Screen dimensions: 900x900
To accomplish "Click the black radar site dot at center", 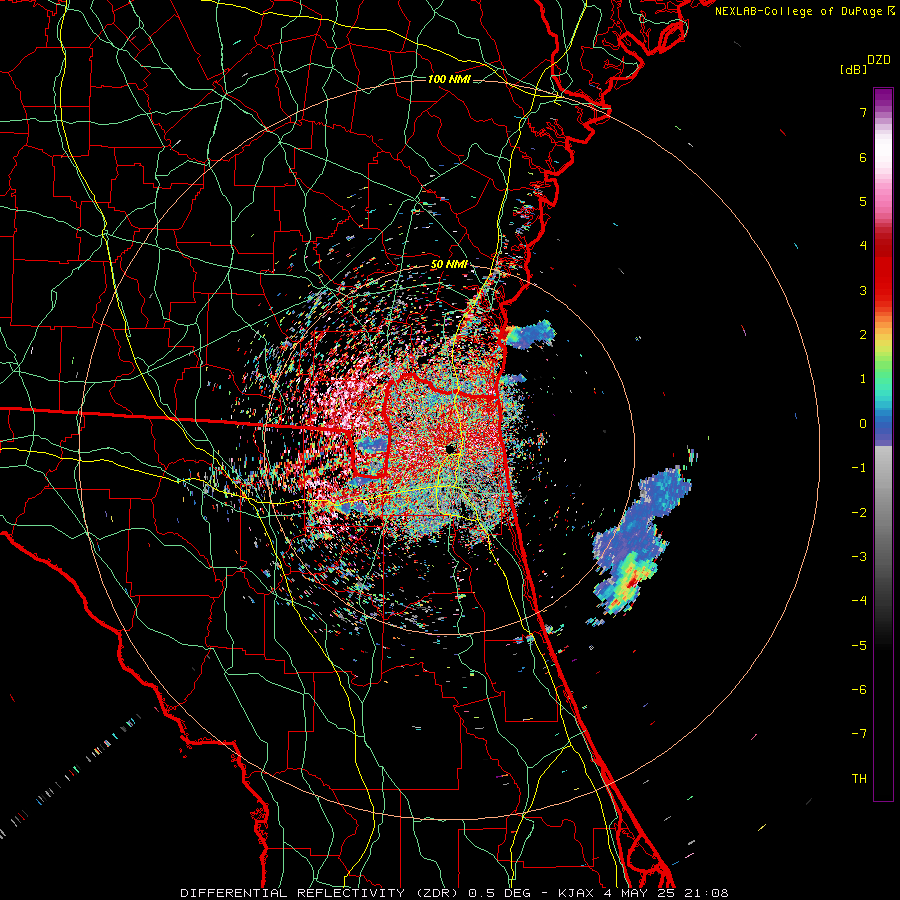I will pos(451,448).
